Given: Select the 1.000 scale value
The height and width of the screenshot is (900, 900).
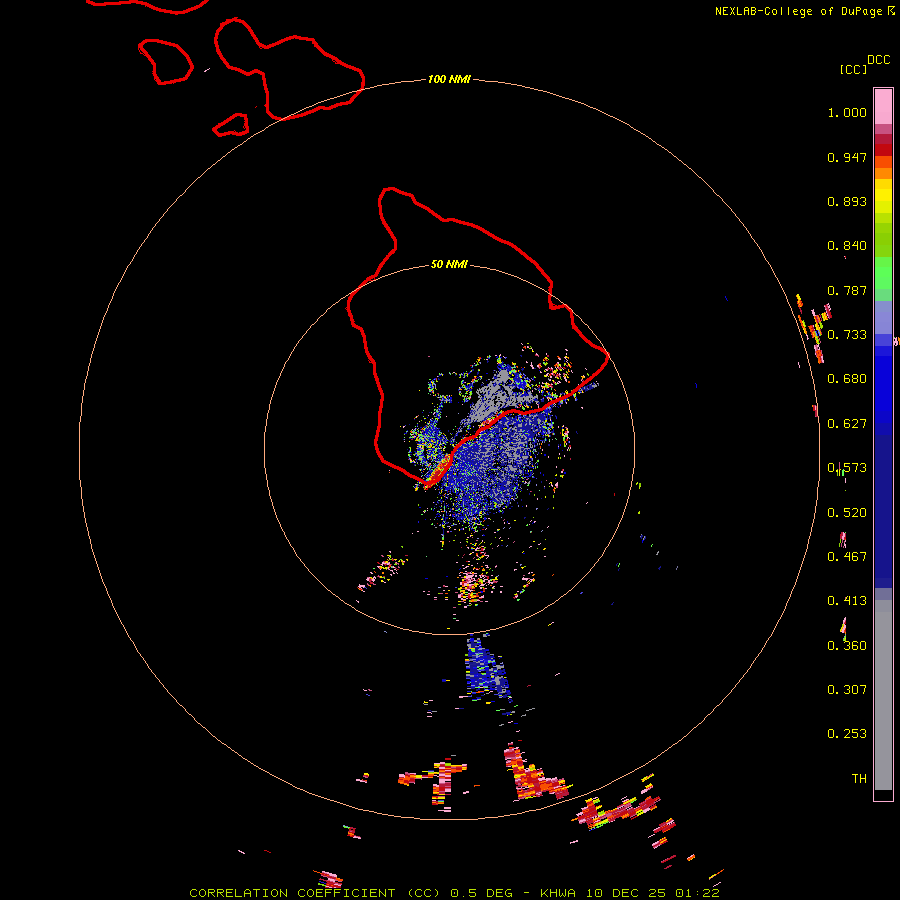Looking at the screenshot, I should (x=847, y=112).
